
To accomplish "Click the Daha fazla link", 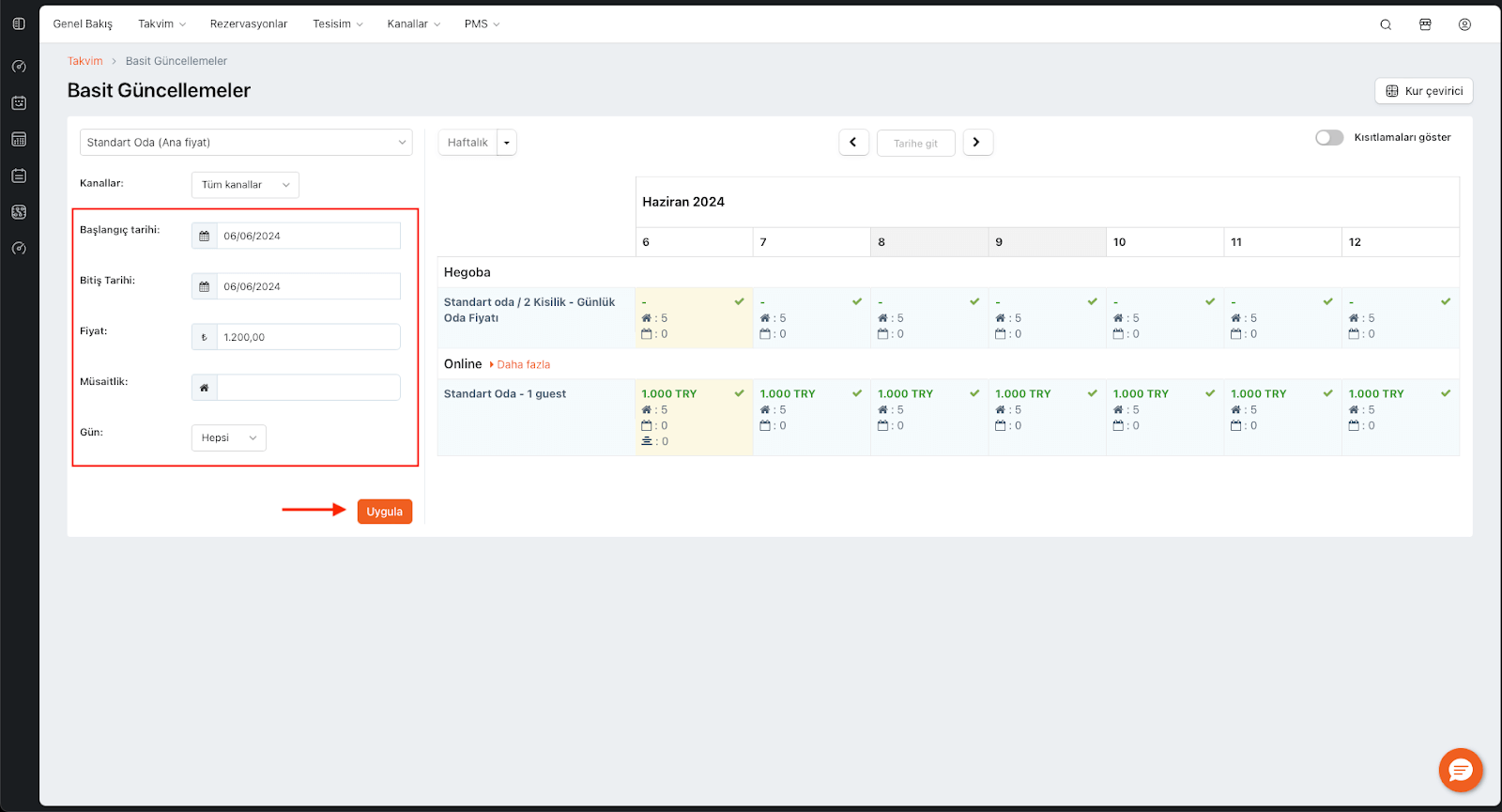I will coord(523,364).
